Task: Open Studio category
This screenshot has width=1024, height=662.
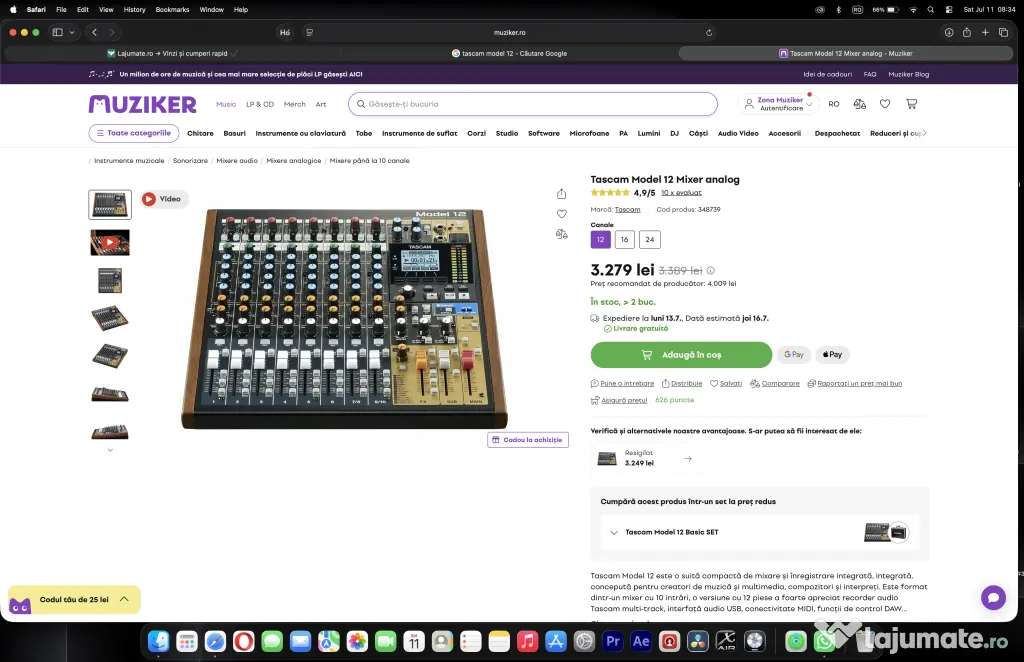Action: [x=507, y=133]
